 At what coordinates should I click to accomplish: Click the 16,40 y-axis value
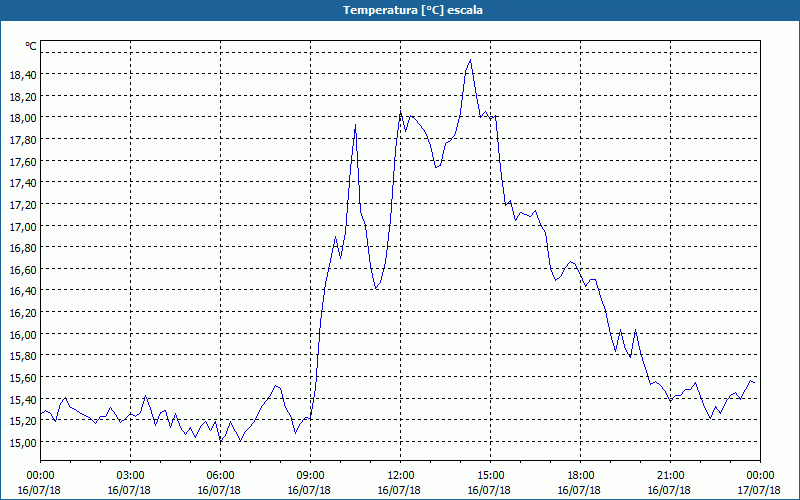point(23,291)
